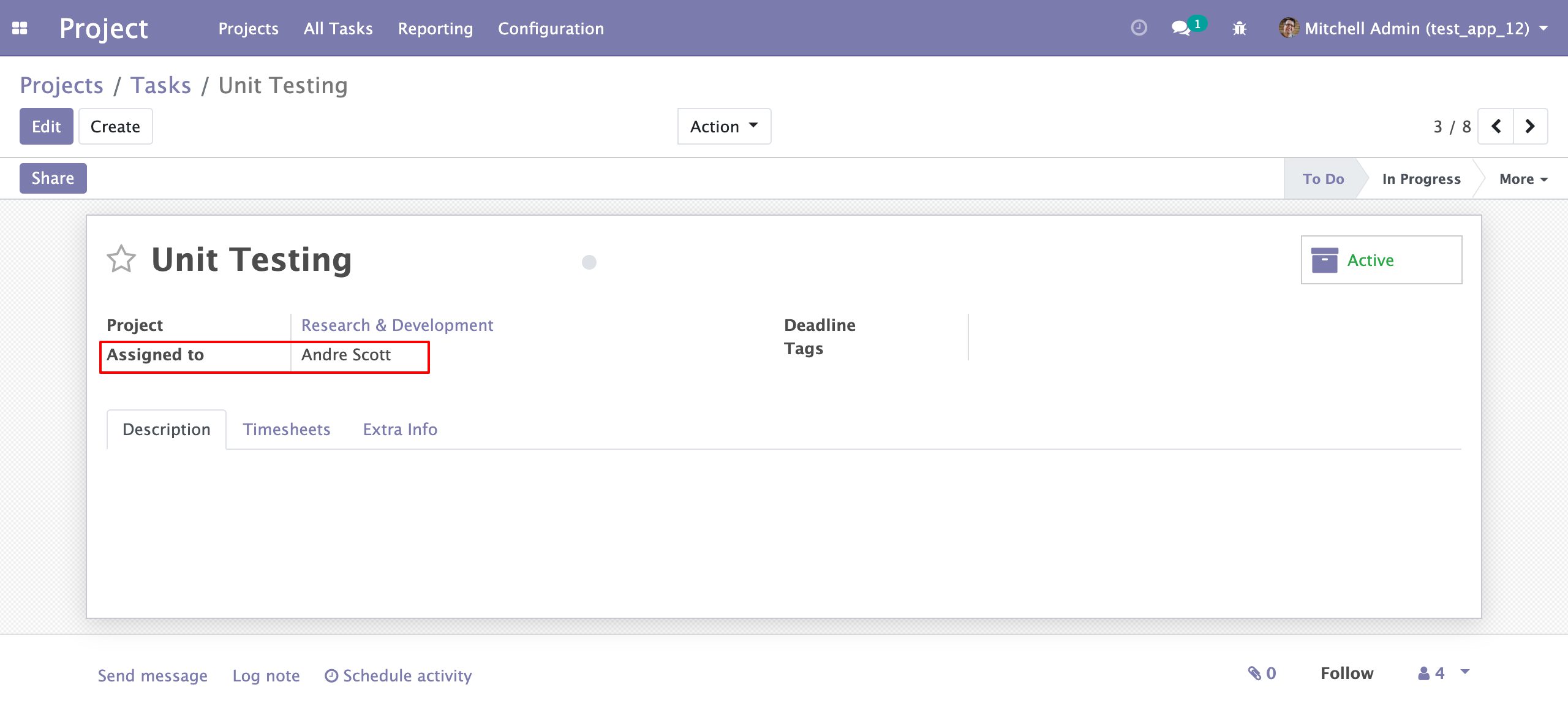The image size is (1568, 728).
Task: Click Log note in the chatter
Action: coord(266,676)
